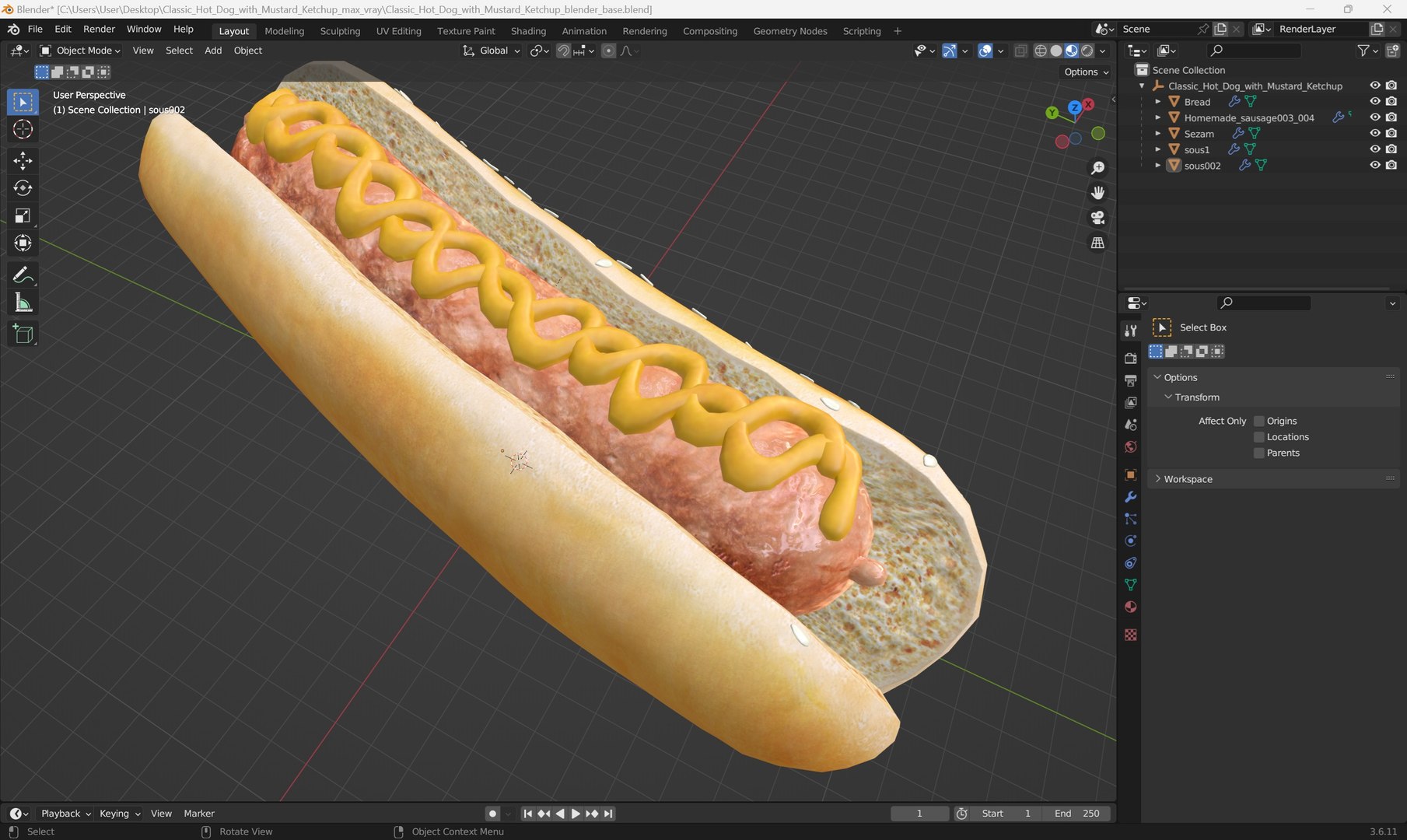Open Global transform orientation dropdown

pyautogui.click(x=492, y=51)
